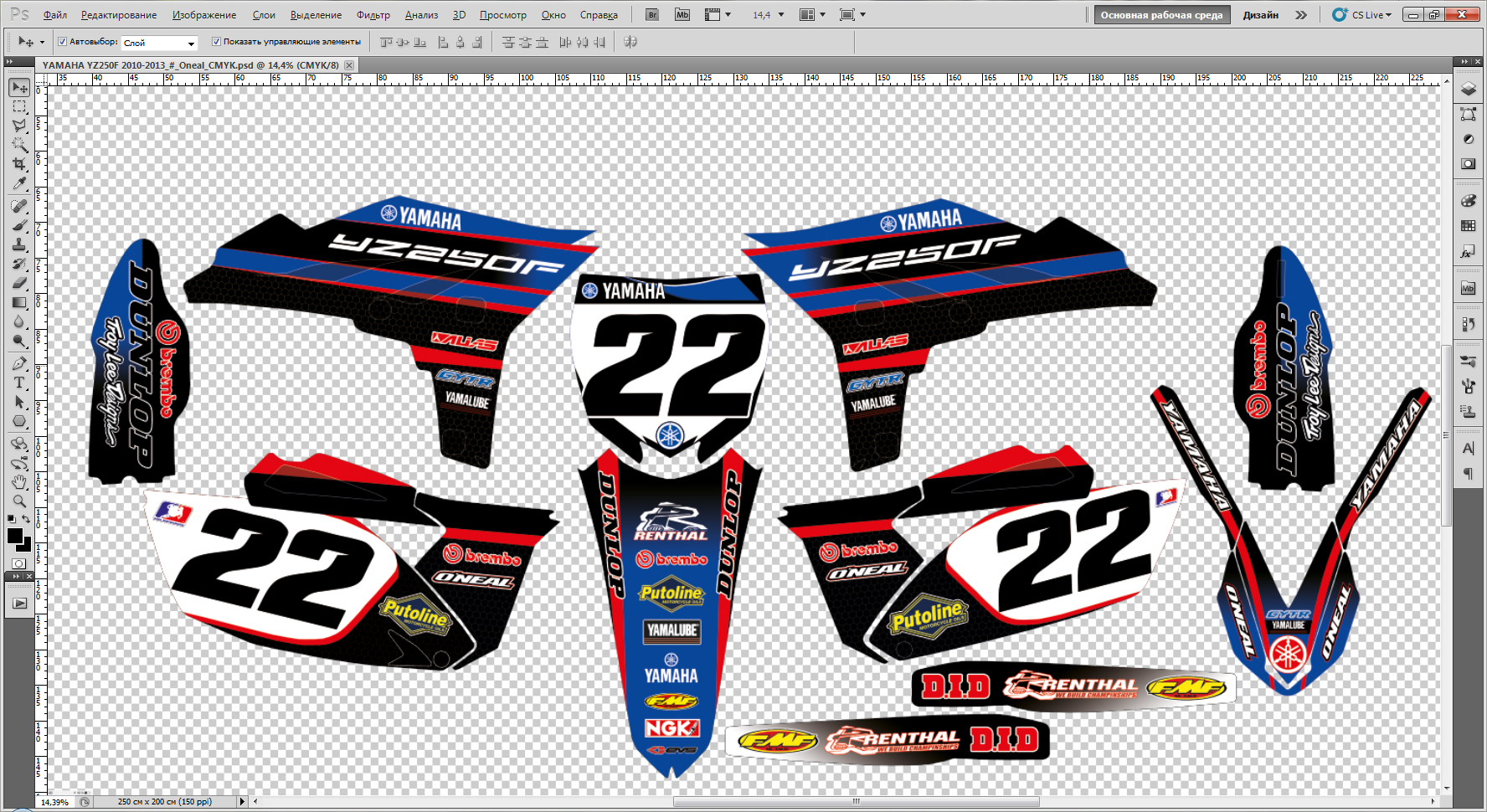
Task: Open the Фильтр menu
Action: (x=373, y=15)
